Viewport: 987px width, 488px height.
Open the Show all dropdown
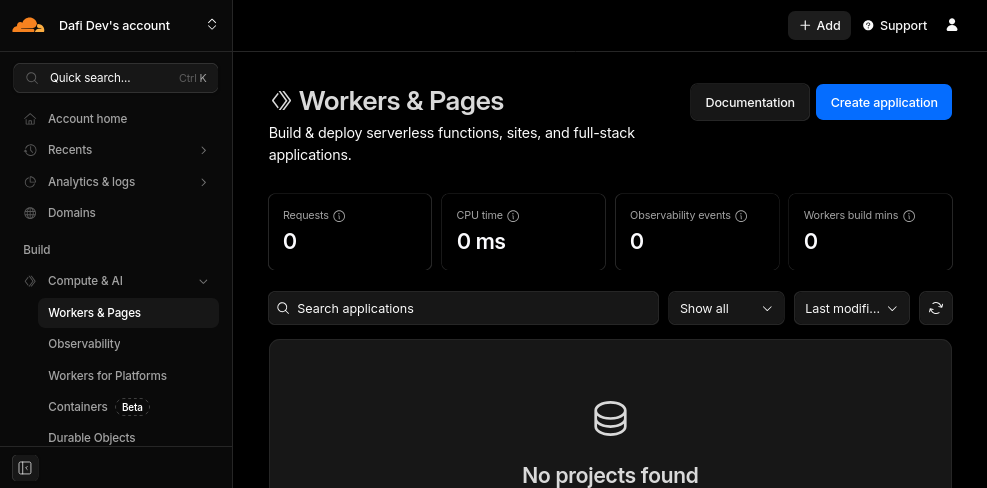tap(726, 309)
